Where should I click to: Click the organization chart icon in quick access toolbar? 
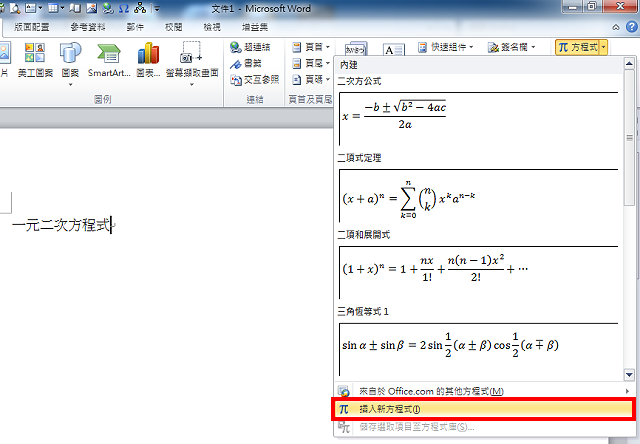[x=140, y=8]
